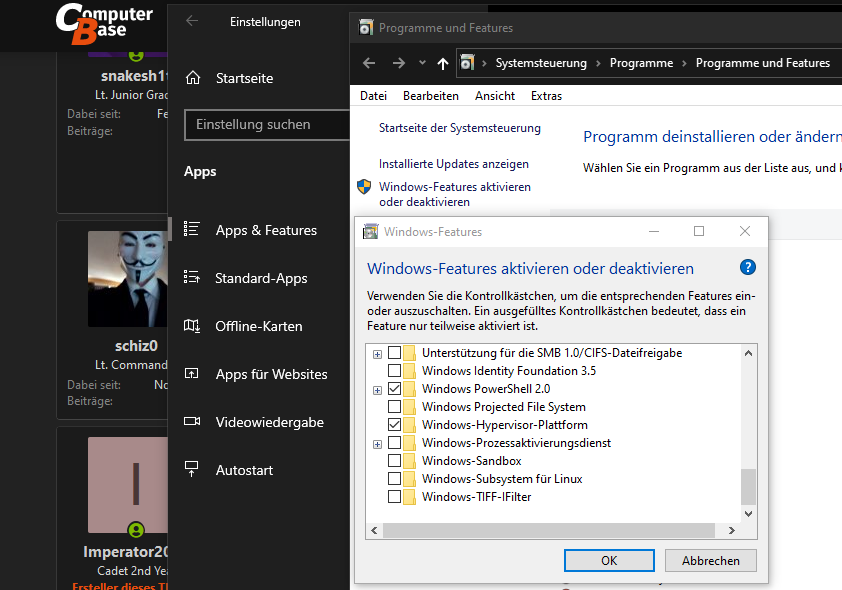
Task: Select the Autostart icon in settings
Action: pyautogui.click(x=192, y=469)
